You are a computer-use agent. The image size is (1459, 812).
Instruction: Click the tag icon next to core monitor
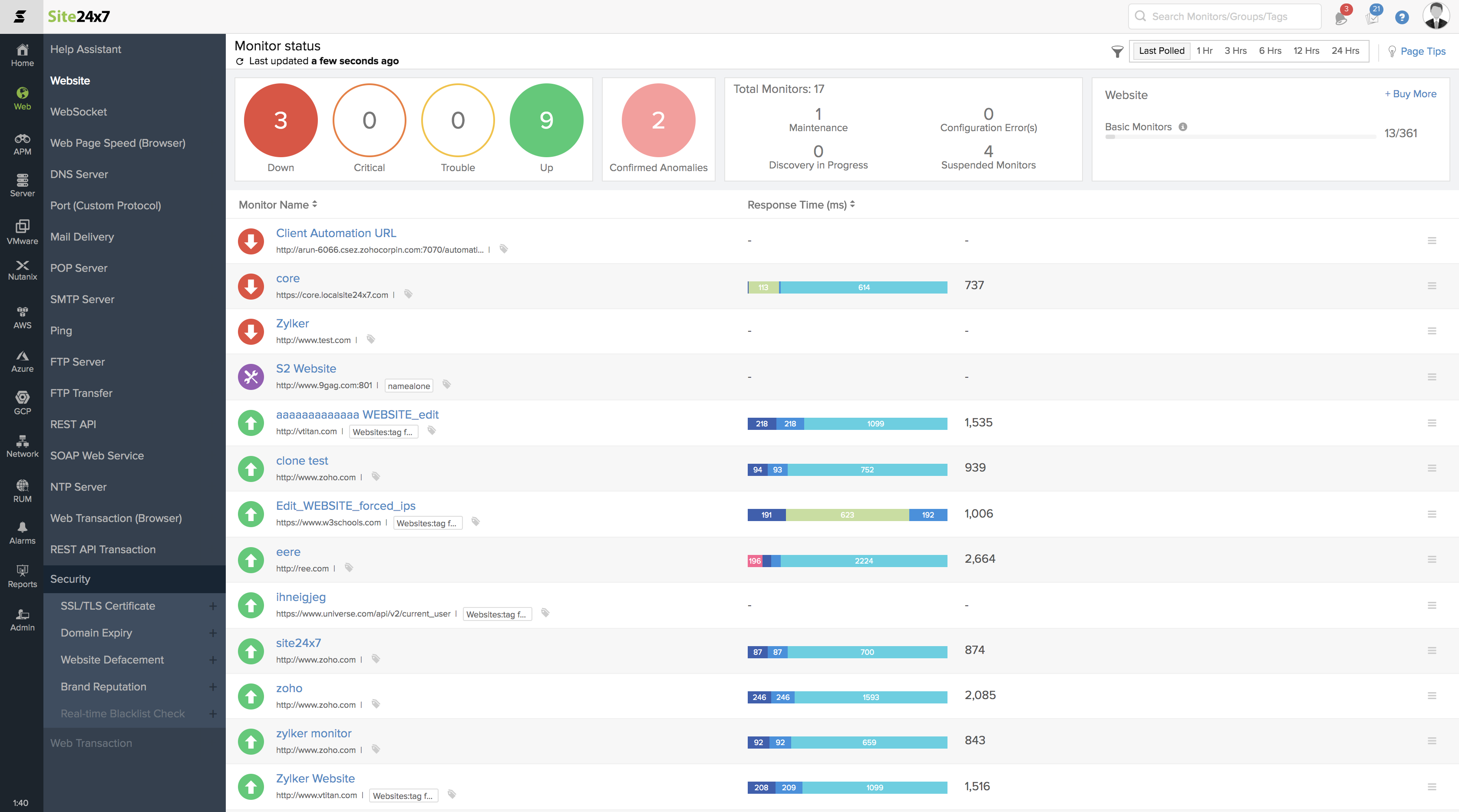408,294
